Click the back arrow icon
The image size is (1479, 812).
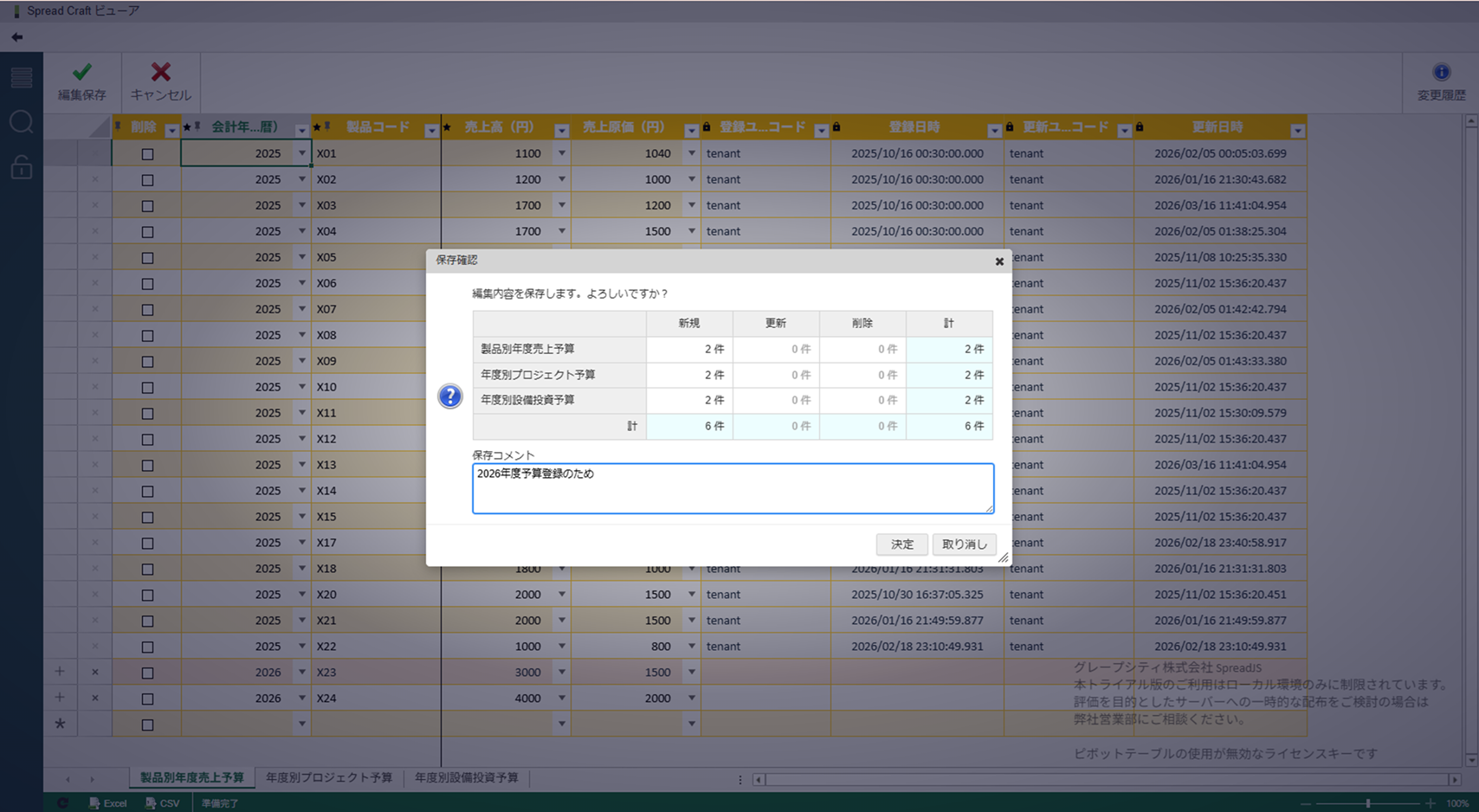17,37
